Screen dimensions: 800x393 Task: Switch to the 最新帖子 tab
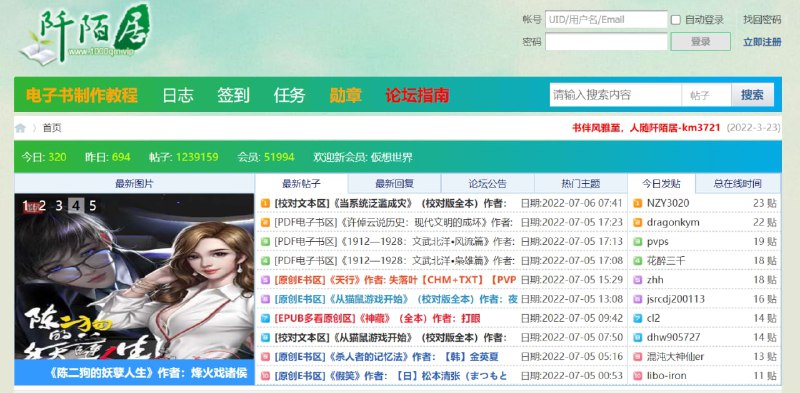pyautogui.click(x=301, y=184)
